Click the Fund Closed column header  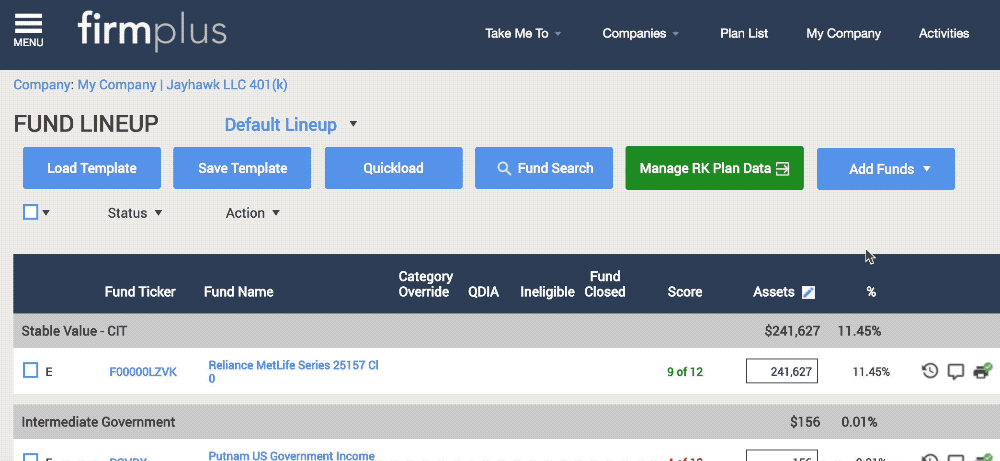[605, 284]
